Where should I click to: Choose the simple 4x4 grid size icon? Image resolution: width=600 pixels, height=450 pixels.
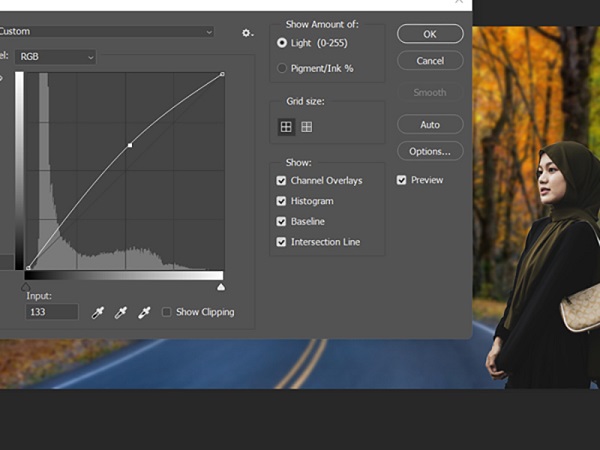(x=286, y=127)
